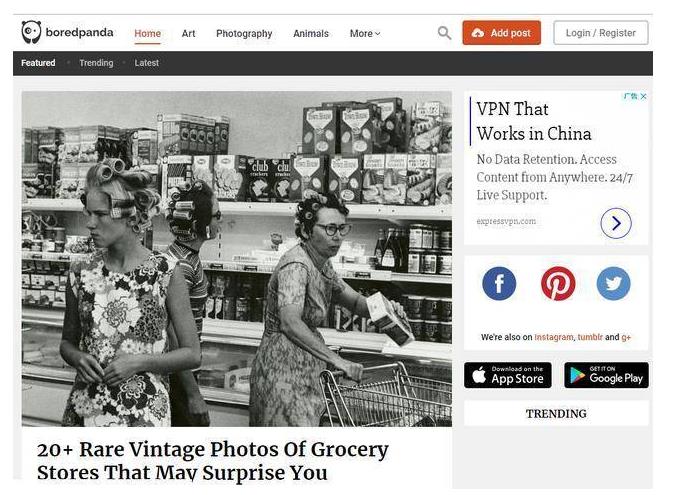Open the Art category
Screen dimensions: 679x495
pos(188,33)
